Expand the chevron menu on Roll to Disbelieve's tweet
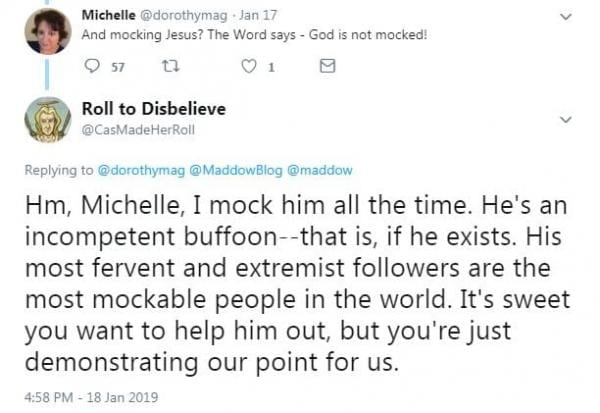600x413 pixels. (x=566, y=119)
